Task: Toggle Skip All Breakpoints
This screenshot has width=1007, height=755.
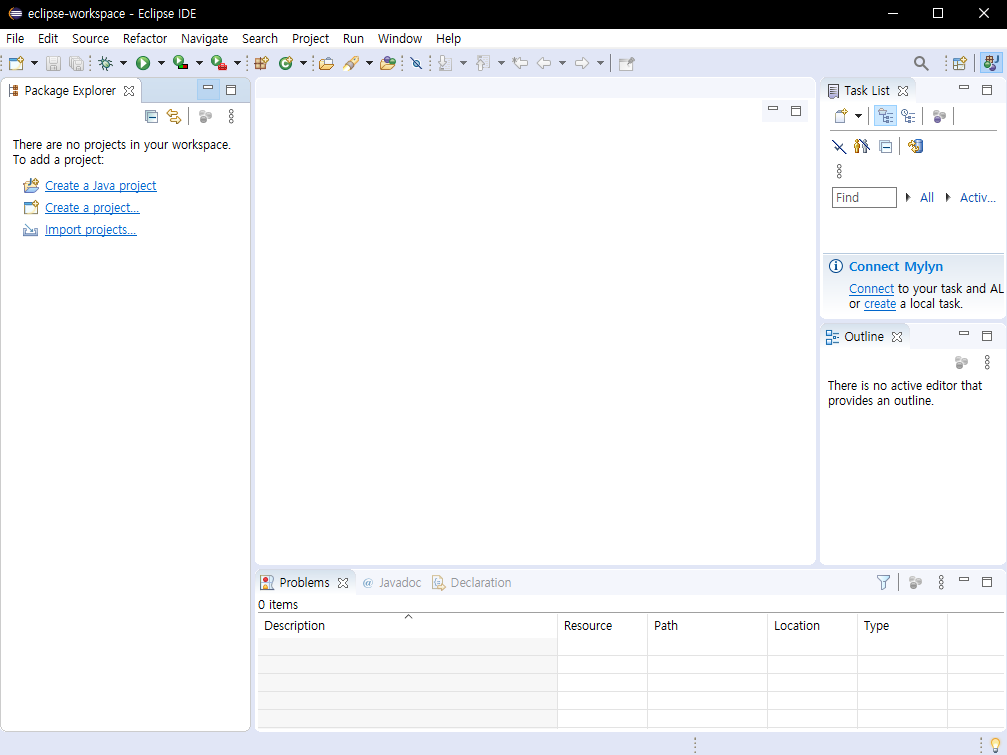Action: pos(416,63)
